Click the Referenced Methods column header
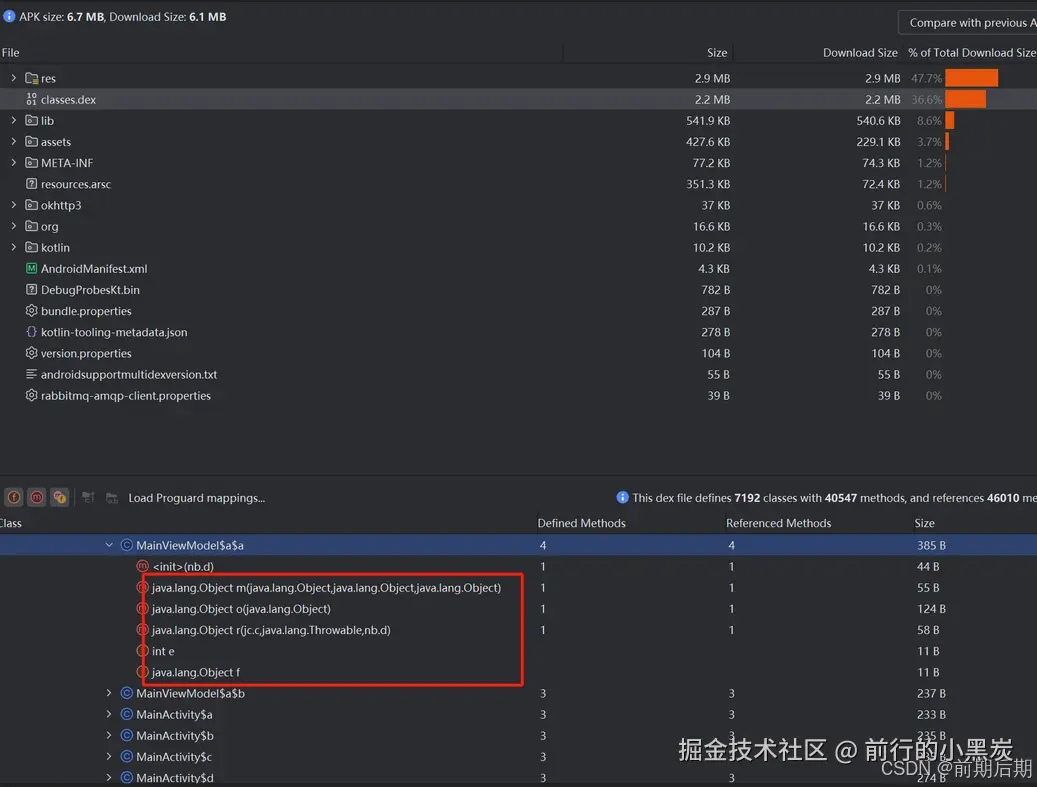The image size is (1037, 787). tap(778, 523)
